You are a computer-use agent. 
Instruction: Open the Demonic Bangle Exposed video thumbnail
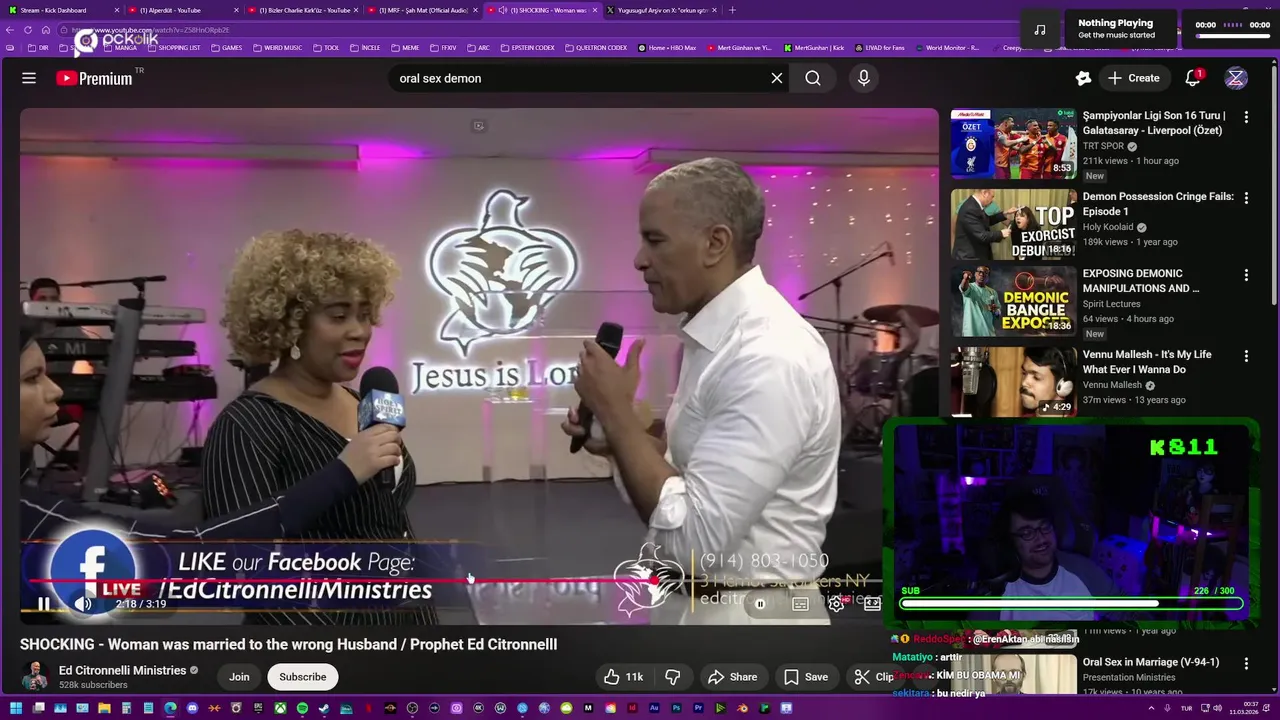point(1013,301)
